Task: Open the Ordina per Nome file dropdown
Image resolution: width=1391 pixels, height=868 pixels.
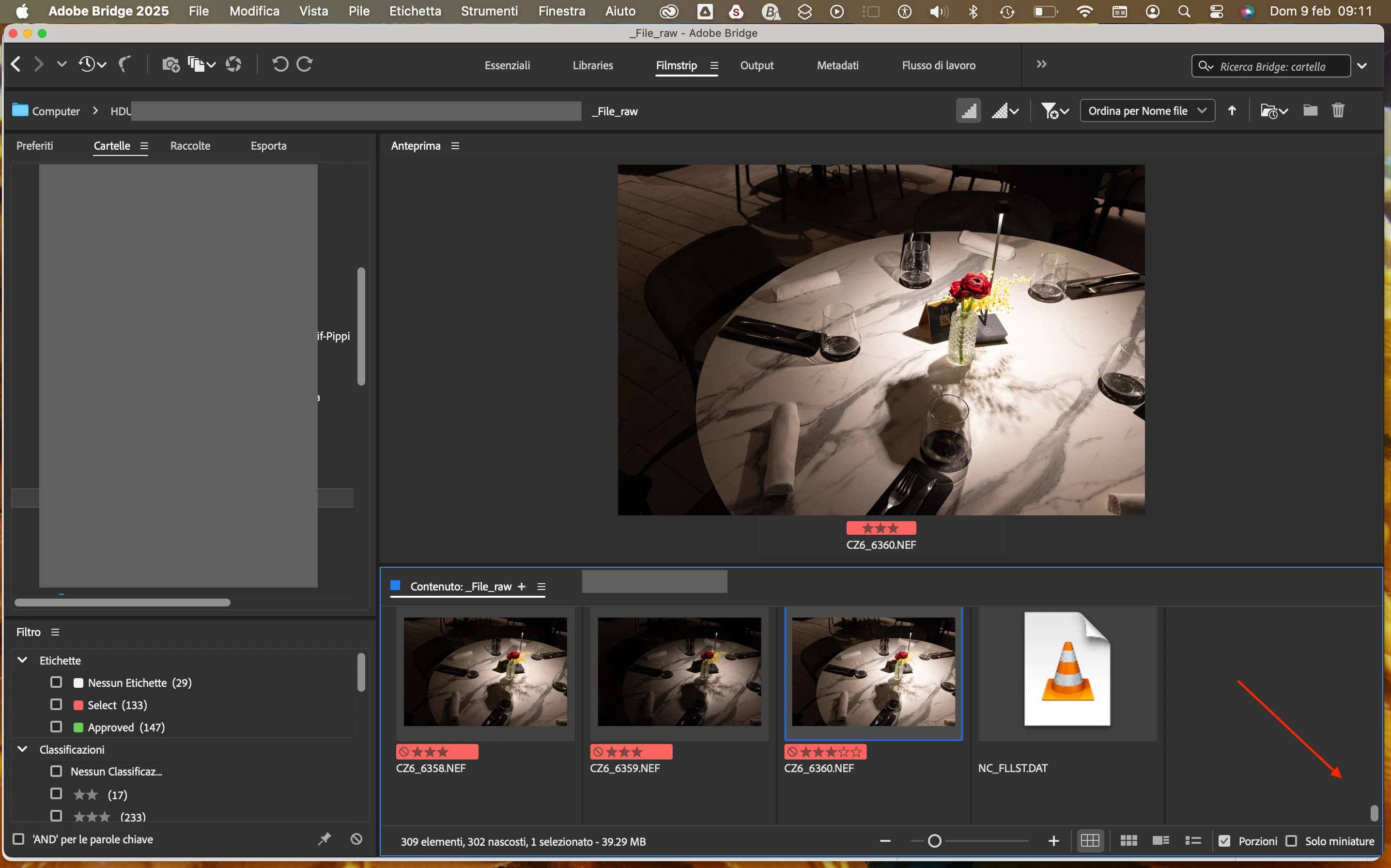Action: pyautogui.click(x=1147, y=110)
